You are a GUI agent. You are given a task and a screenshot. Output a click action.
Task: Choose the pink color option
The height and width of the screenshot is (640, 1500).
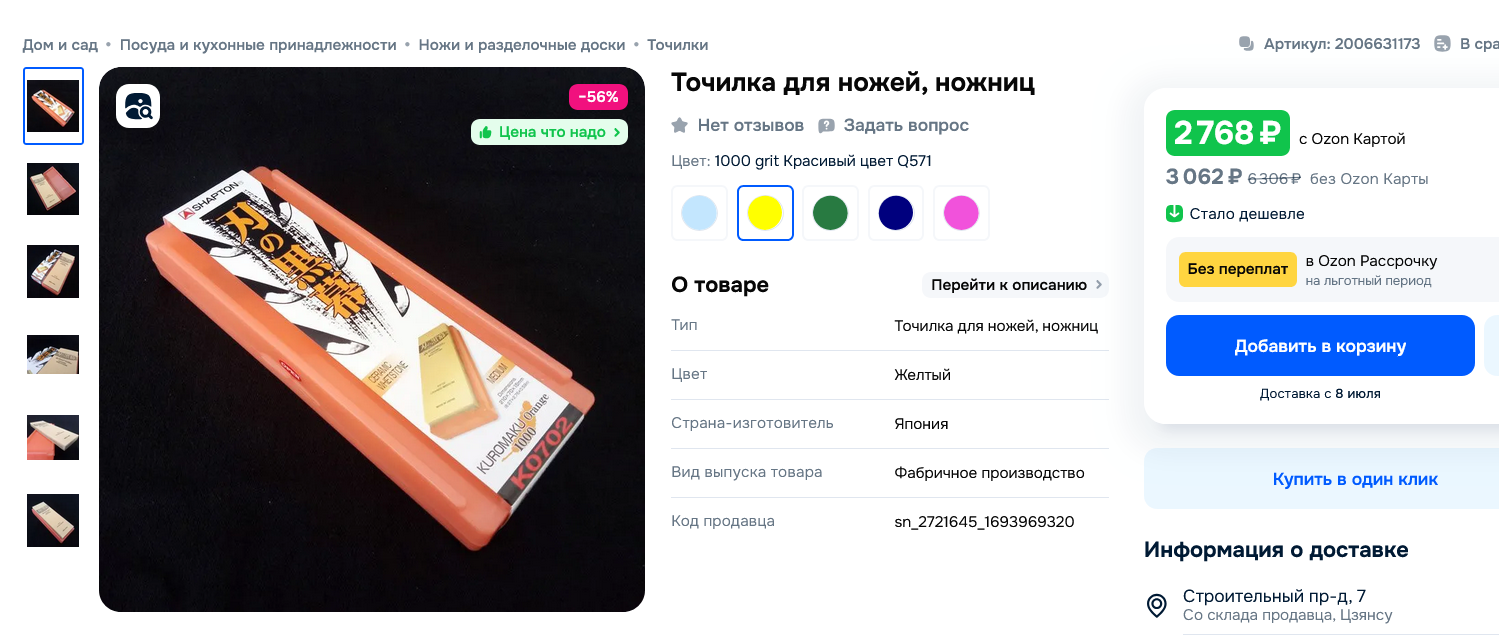pyautogui.click(x=961, y=213)
